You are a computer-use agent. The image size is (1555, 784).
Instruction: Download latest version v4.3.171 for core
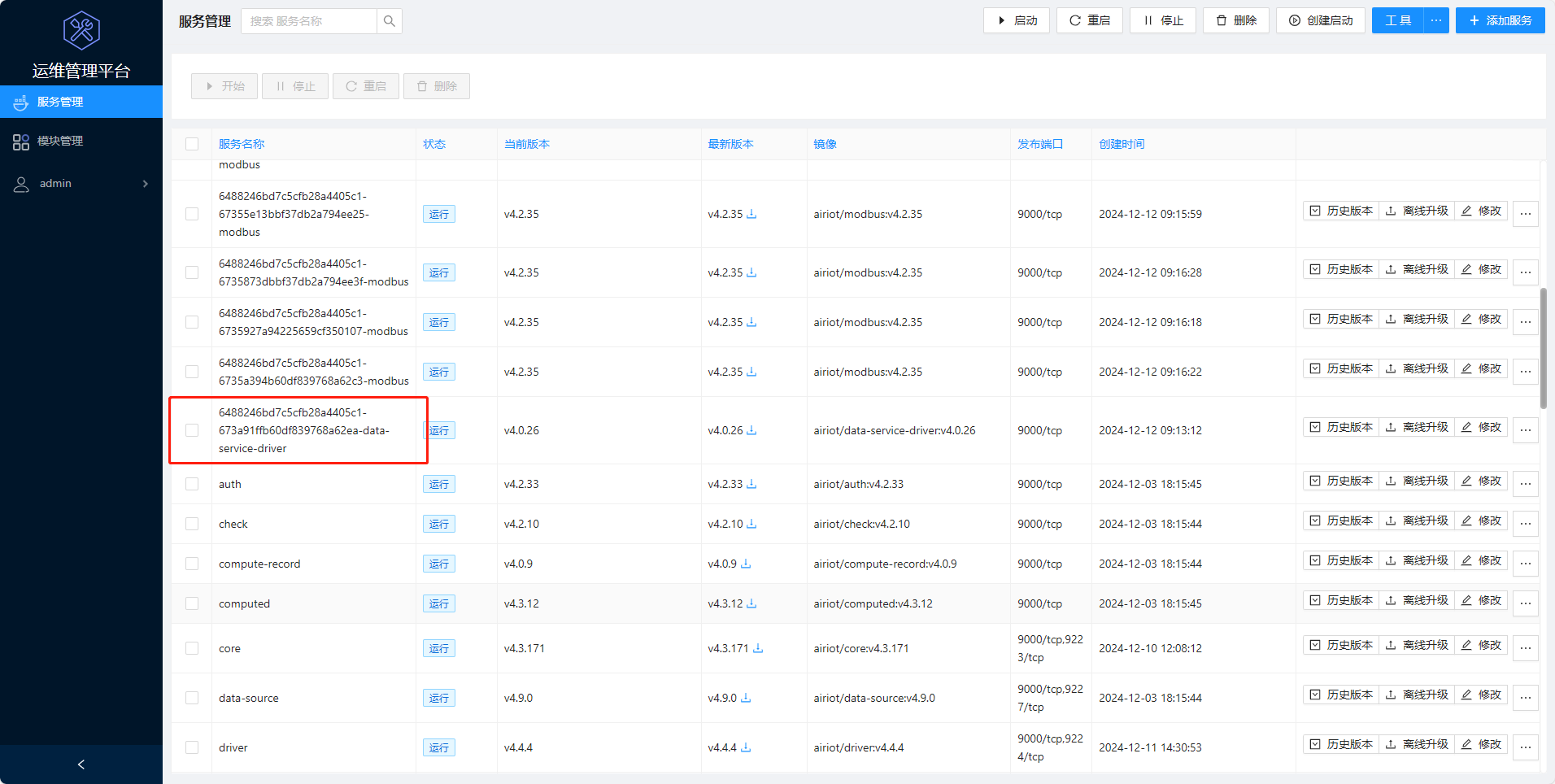(x=758, y=648)
